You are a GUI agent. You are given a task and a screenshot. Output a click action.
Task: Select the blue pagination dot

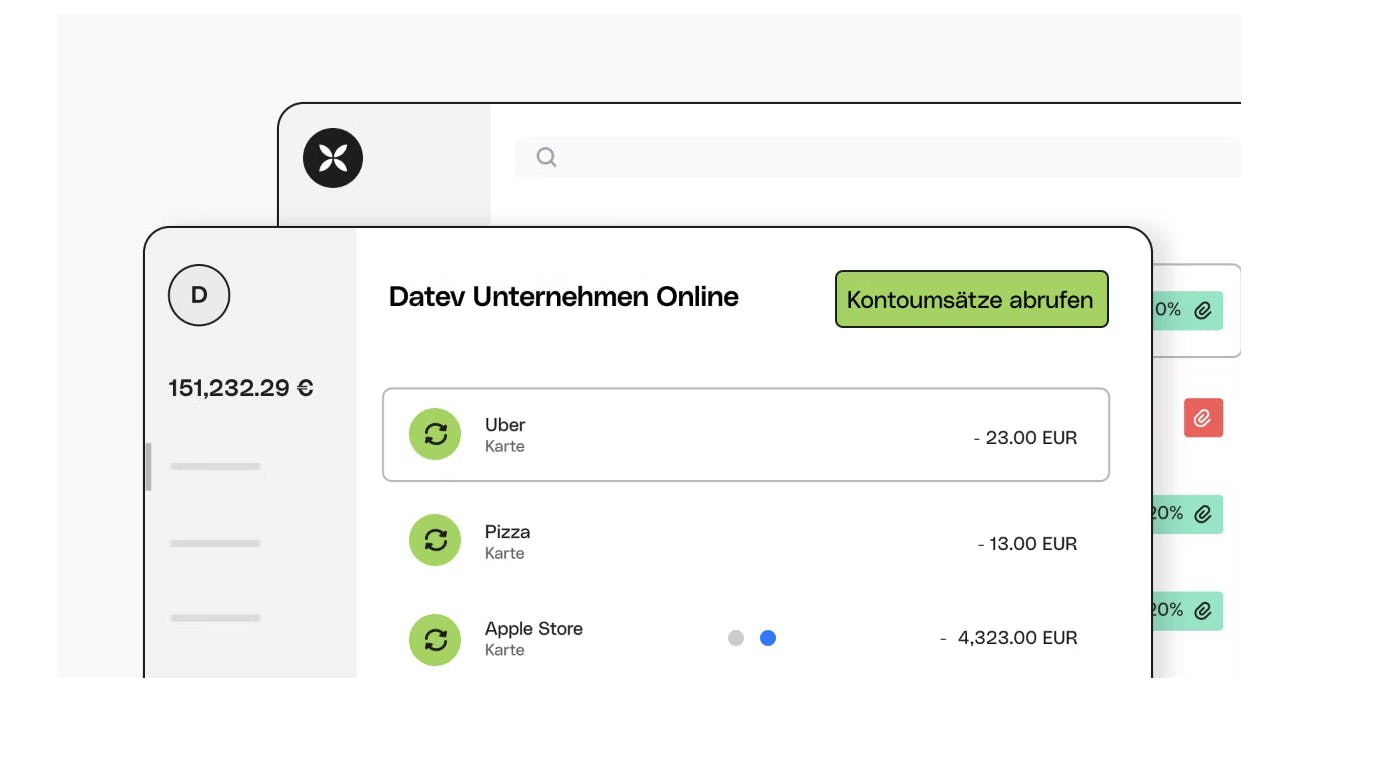pyautogui.click(x=768, y=637)
